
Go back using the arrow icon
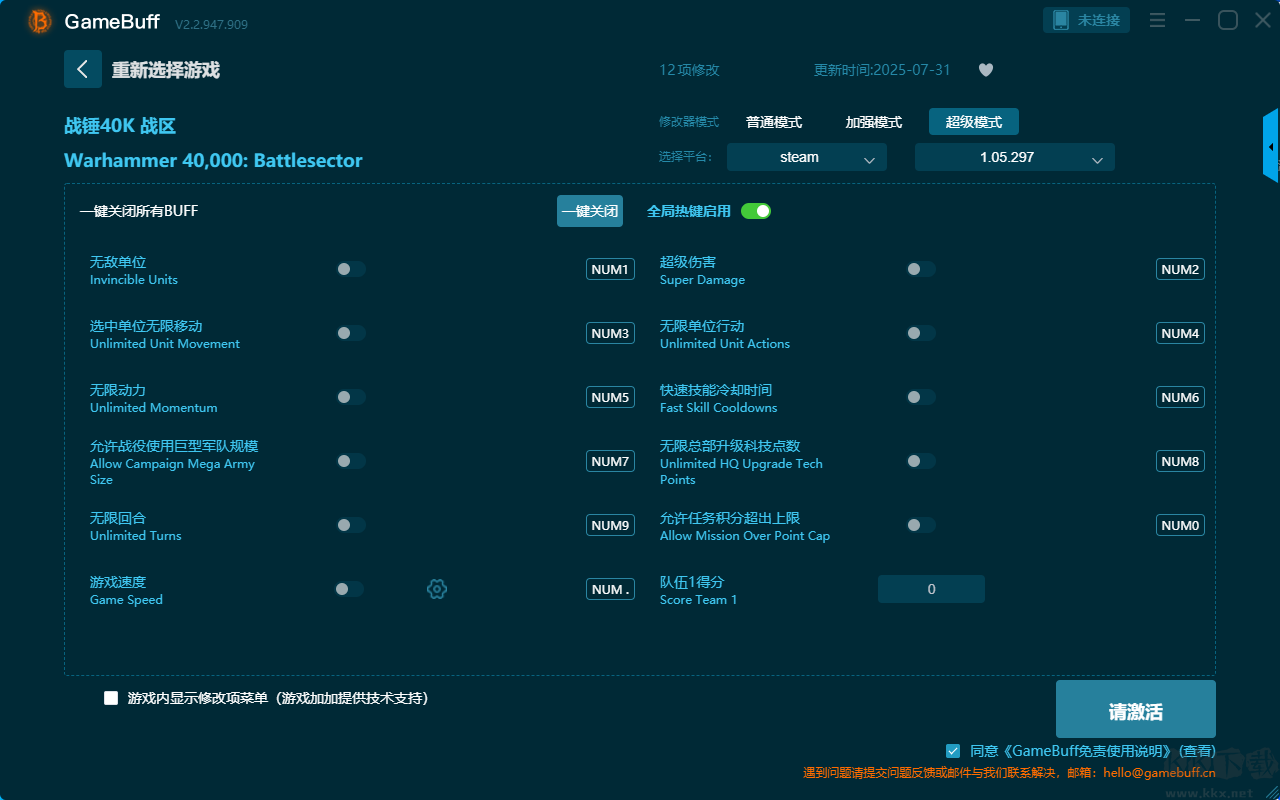[x=83, y=69]
